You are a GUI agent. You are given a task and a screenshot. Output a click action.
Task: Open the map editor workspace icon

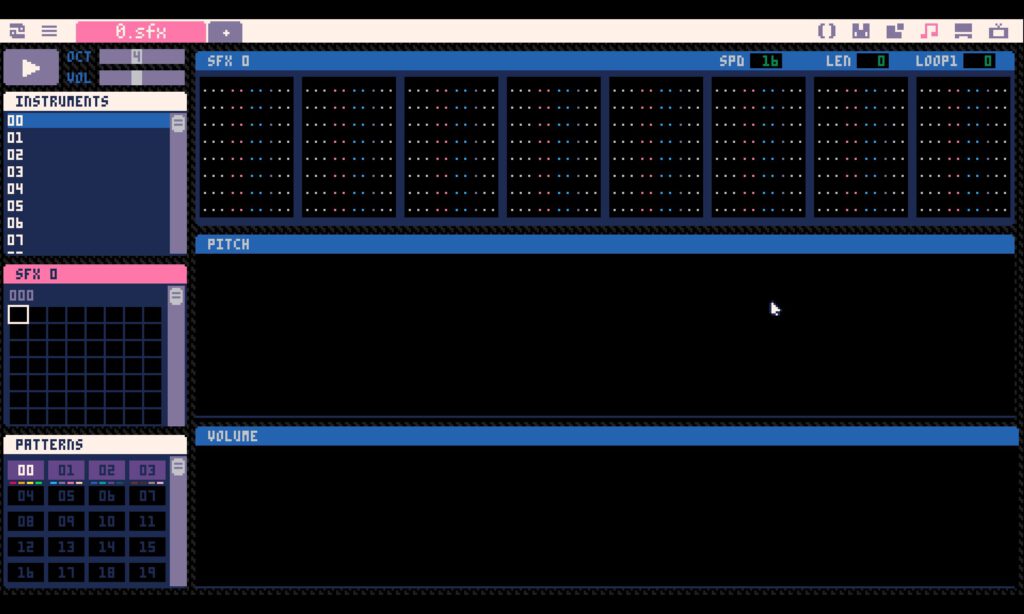click(894, 31)
